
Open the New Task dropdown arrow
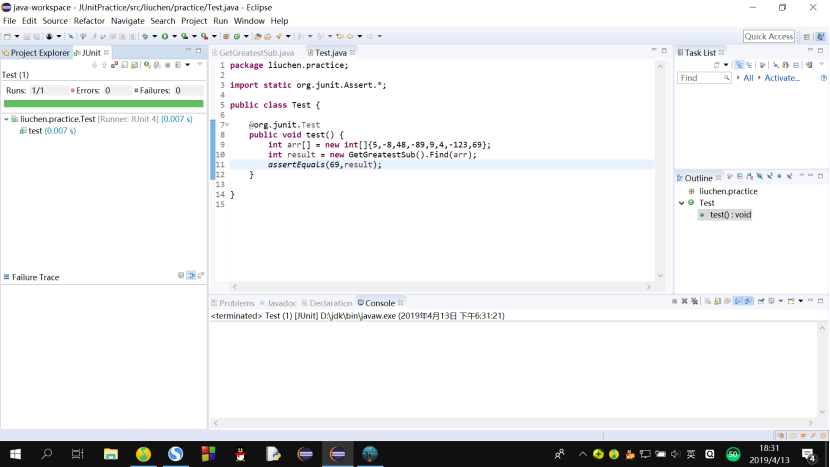click(726, 65)
